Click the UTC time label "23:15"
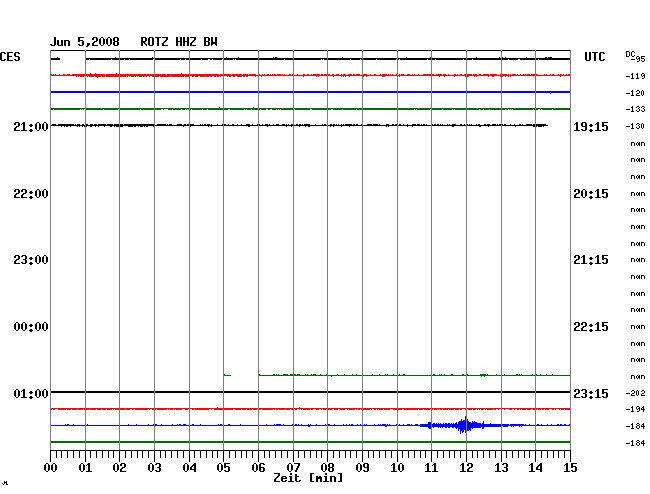 tap(591, 393)
